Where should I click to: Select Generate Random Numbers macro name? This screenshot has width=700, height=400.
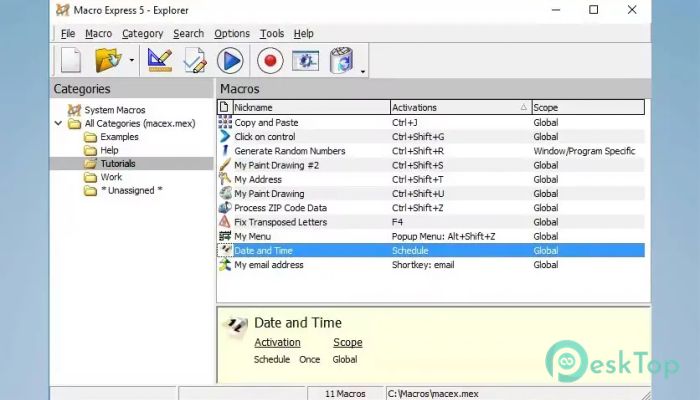(x=290, y=151)
